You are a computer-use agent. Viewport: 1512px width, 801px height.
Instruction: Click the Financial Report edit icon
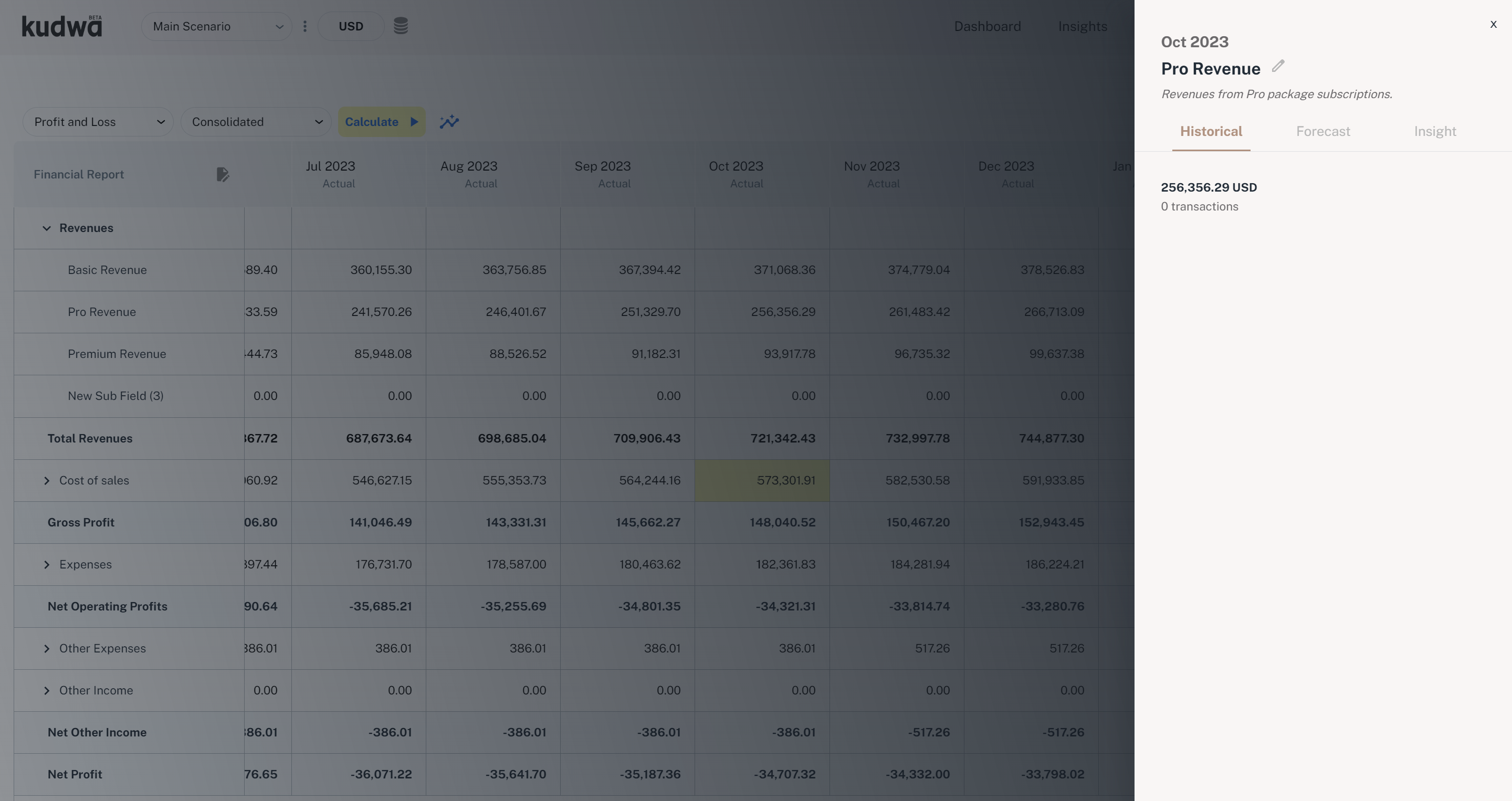coord(223,174)
